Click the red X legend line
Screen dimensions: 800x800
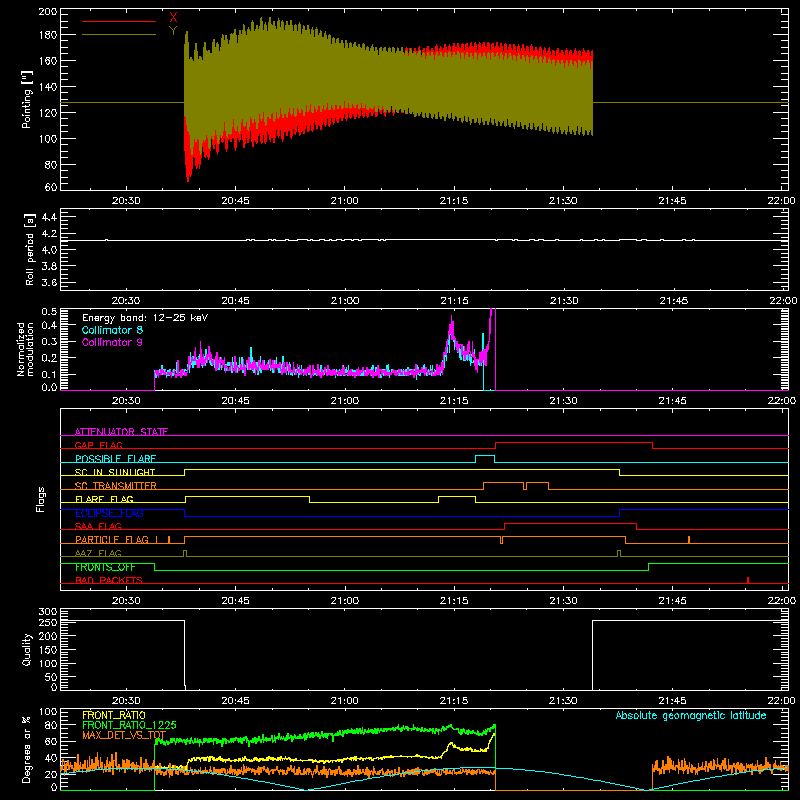tap(119, 21)
